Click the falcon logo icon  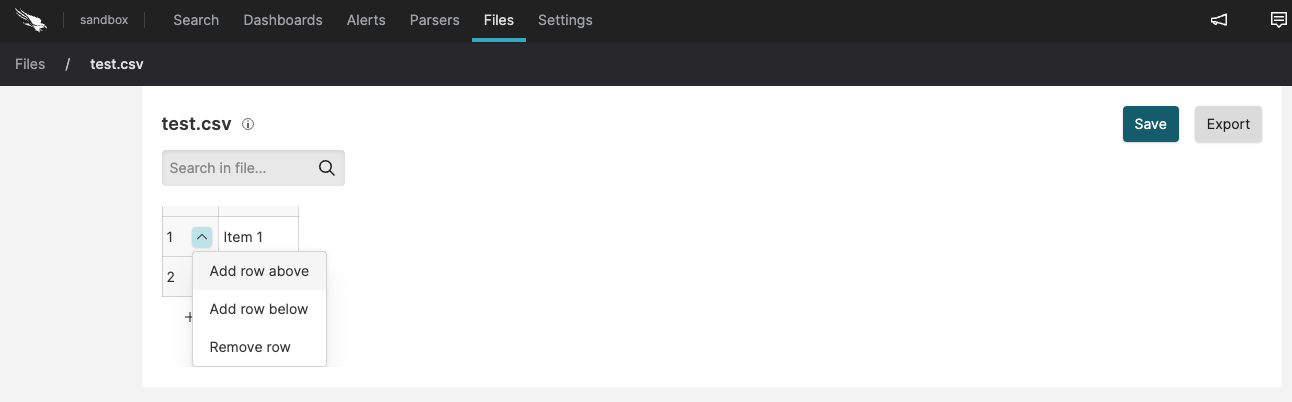pyautogui.click(x=32, y=20)
